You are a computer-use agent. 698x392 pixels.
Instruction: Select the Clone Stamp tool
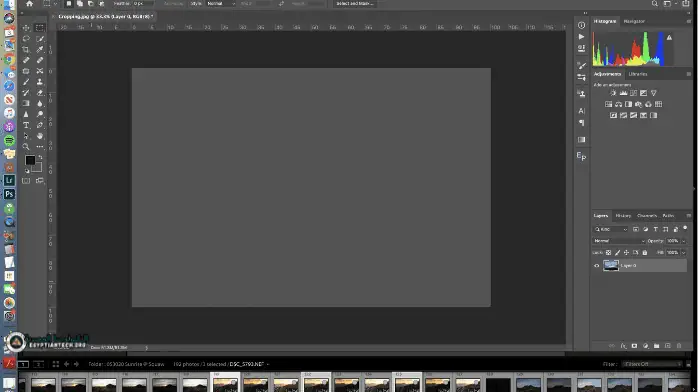click(x=40, y=82)
